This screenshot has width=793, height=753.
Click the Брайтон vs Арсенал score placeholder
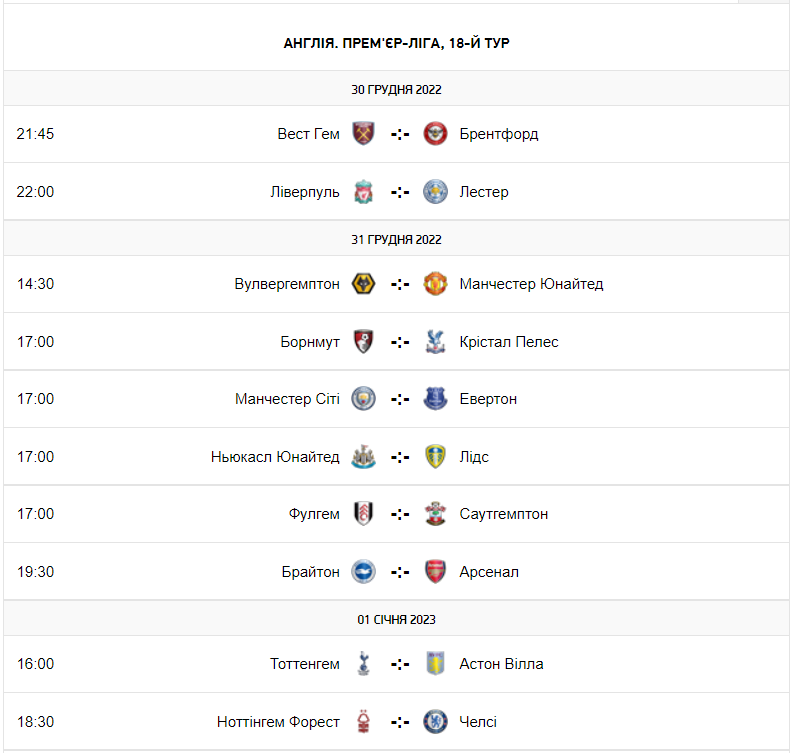[400, 572]
